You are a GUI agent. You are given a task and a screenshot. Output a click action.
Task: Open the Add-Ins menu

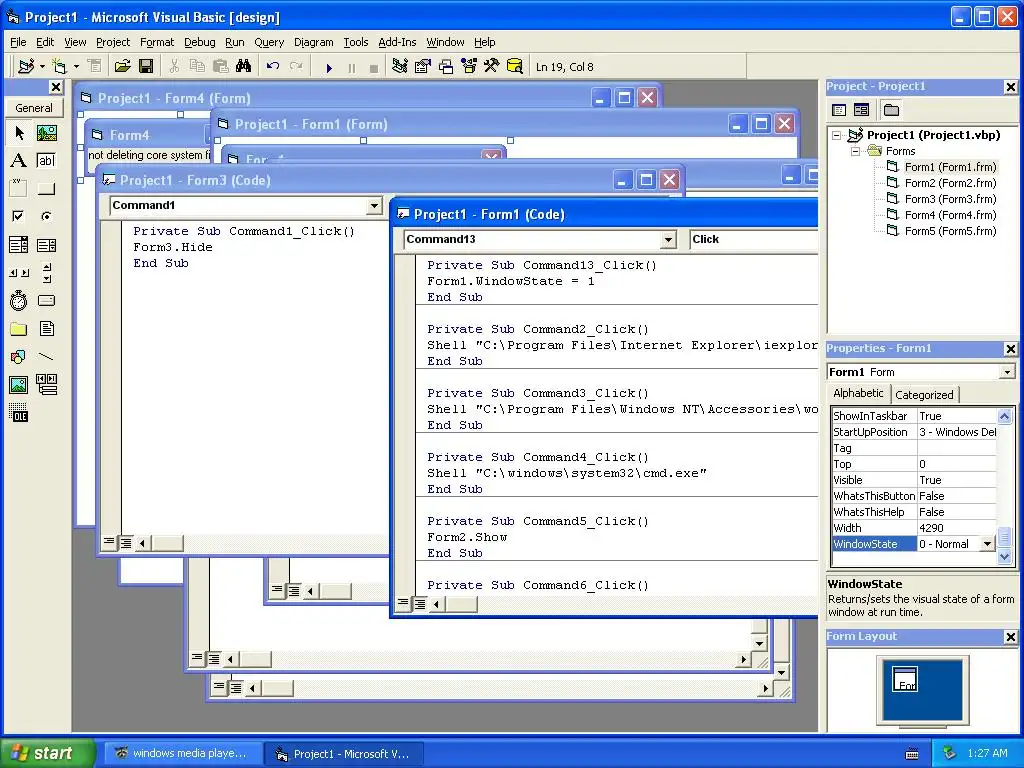point(397,42)
